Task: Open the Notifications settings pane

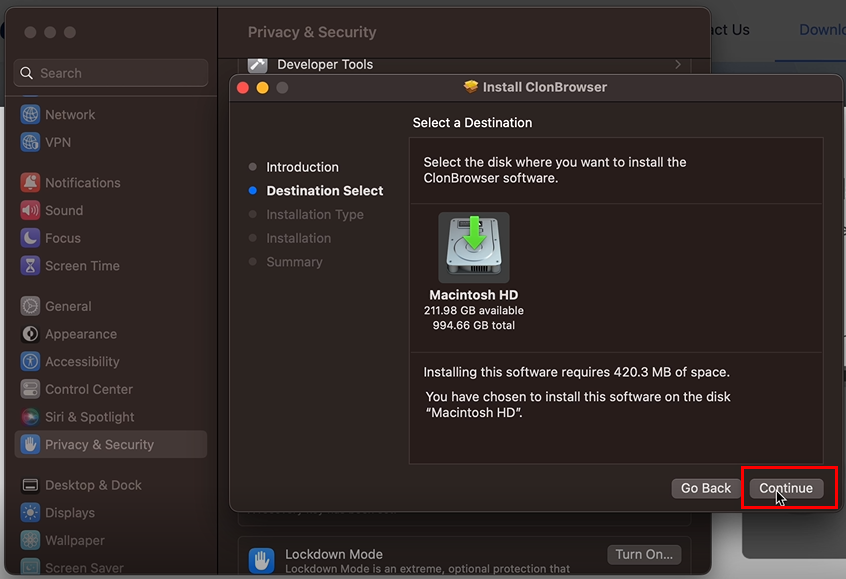Action: coord(111,182)
